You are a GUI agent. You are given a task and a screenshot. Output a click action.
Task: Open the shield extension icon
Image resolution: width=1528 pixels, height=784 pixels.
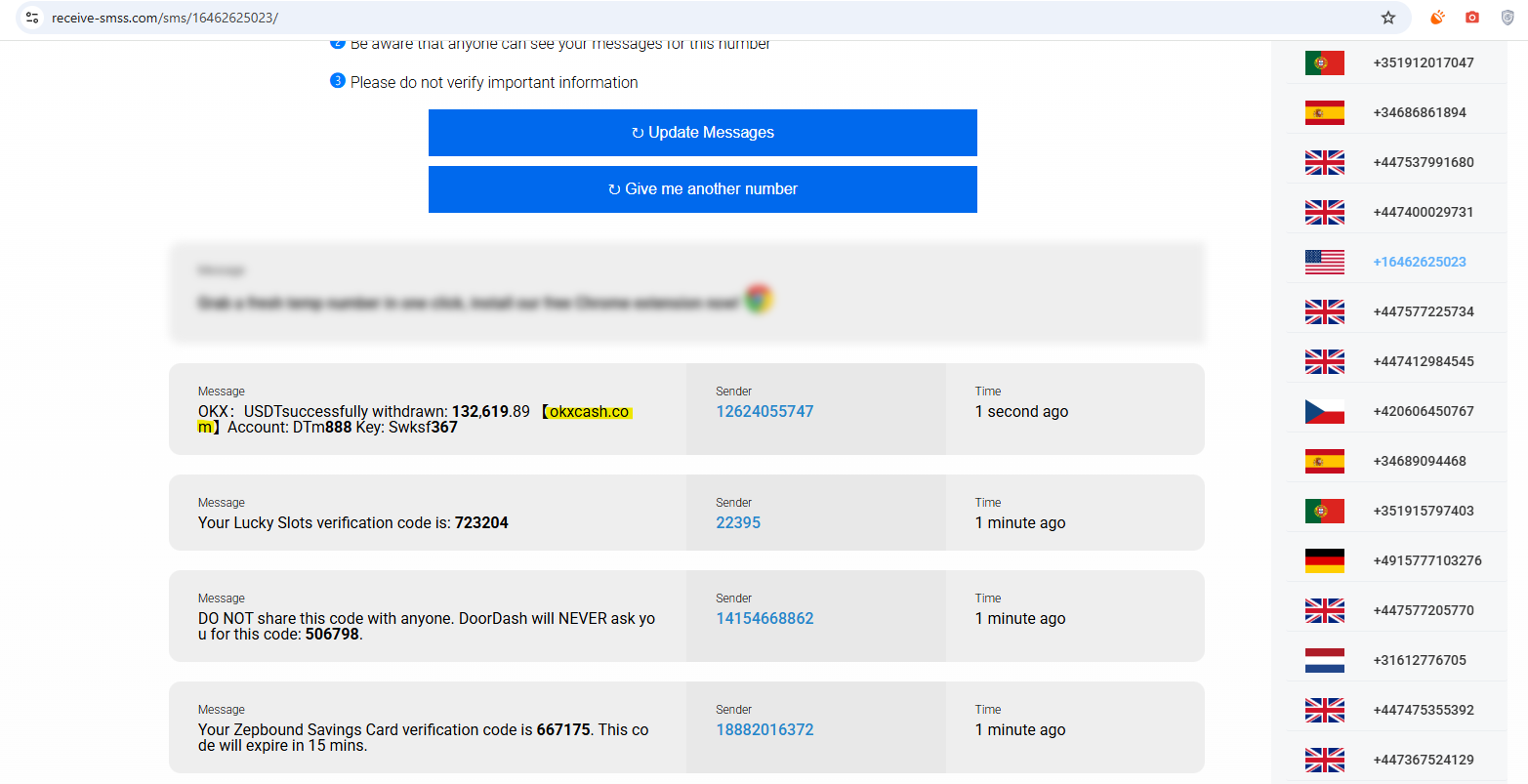tap(1507, 18)
